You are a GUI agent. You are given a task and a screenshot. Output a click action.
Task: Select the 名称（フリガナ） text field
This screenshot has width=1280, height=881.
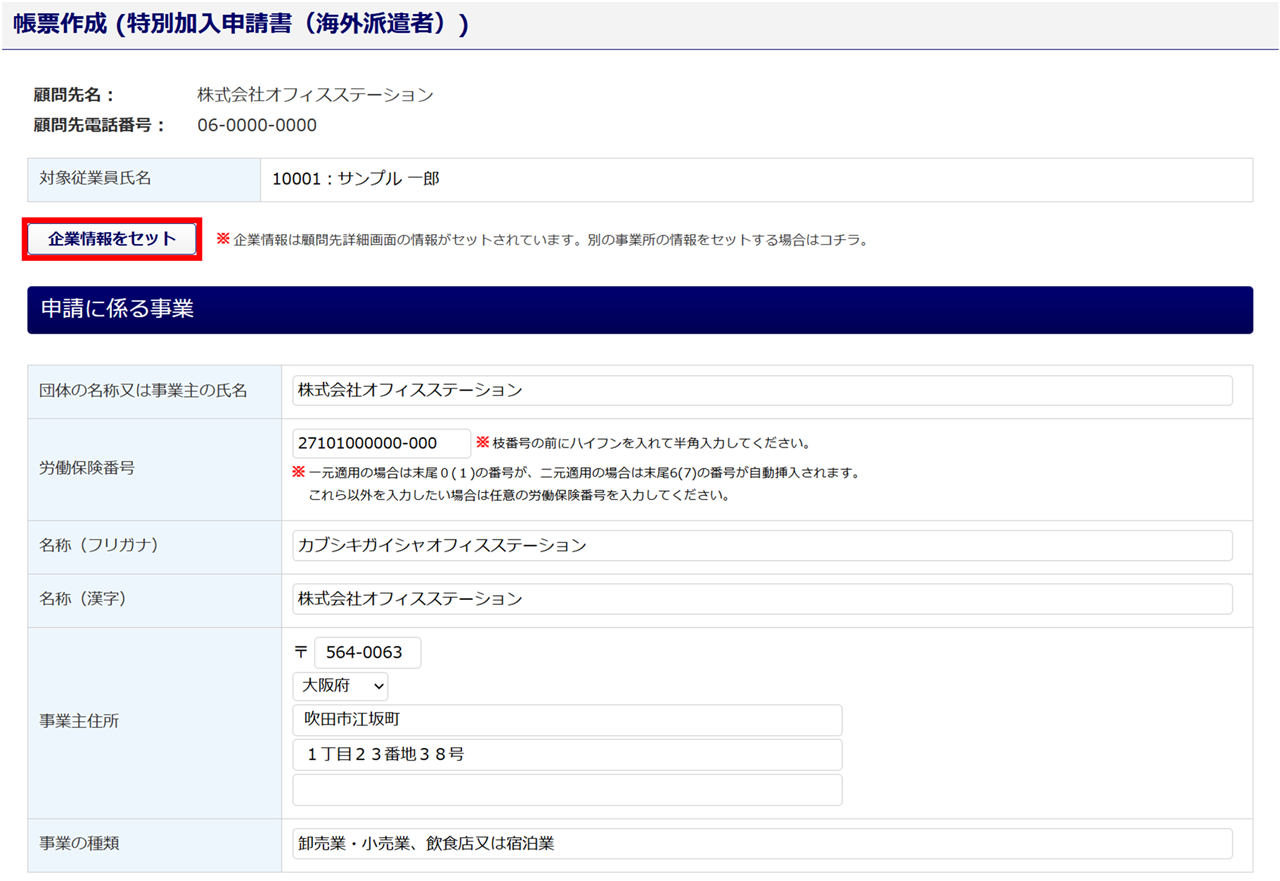pyautogui.click(x=762, y=546)
